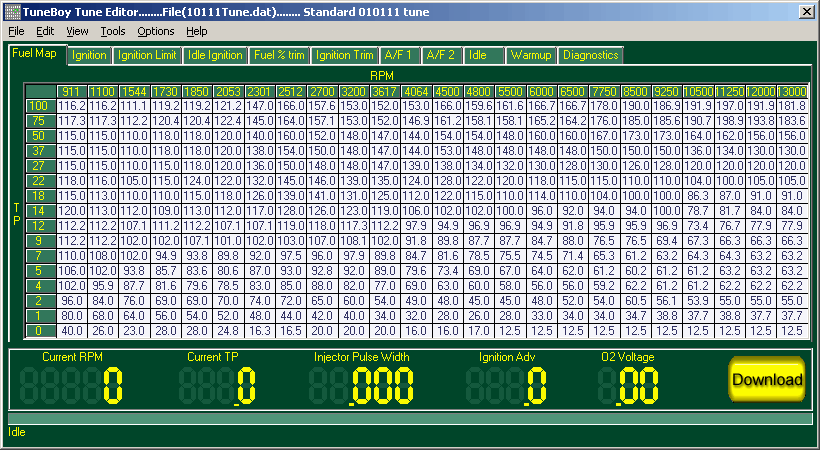Open the Options menu
The width and height of the screenshot is (820, 450).
[156, 31]
